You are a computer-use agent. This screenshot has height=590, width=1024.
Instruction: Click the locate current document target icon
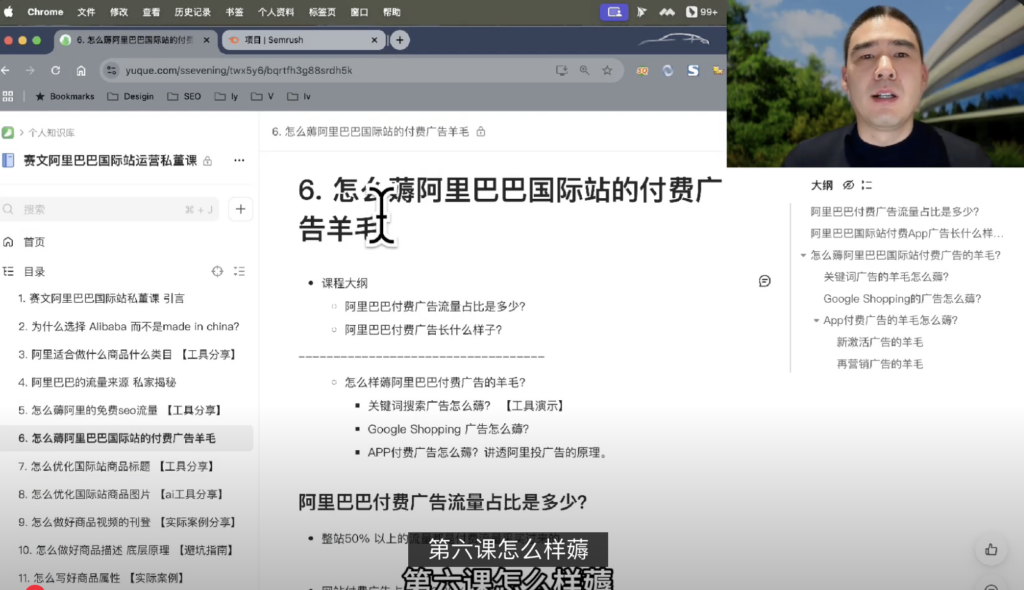tap(217, 271)
